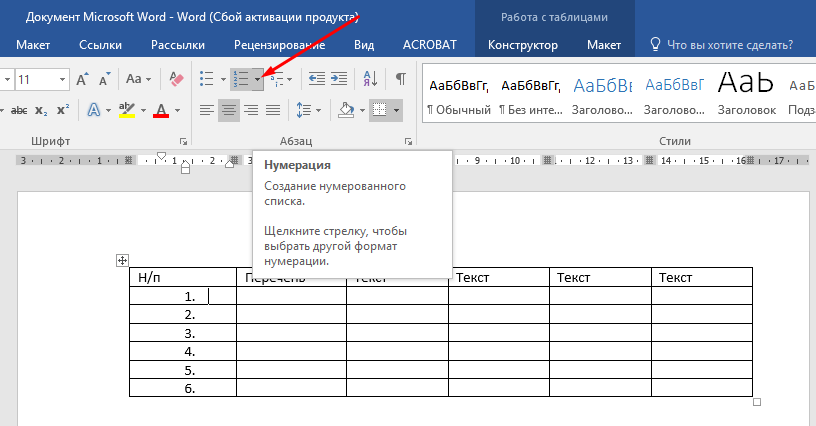Click the Numbering list icon

241,79
